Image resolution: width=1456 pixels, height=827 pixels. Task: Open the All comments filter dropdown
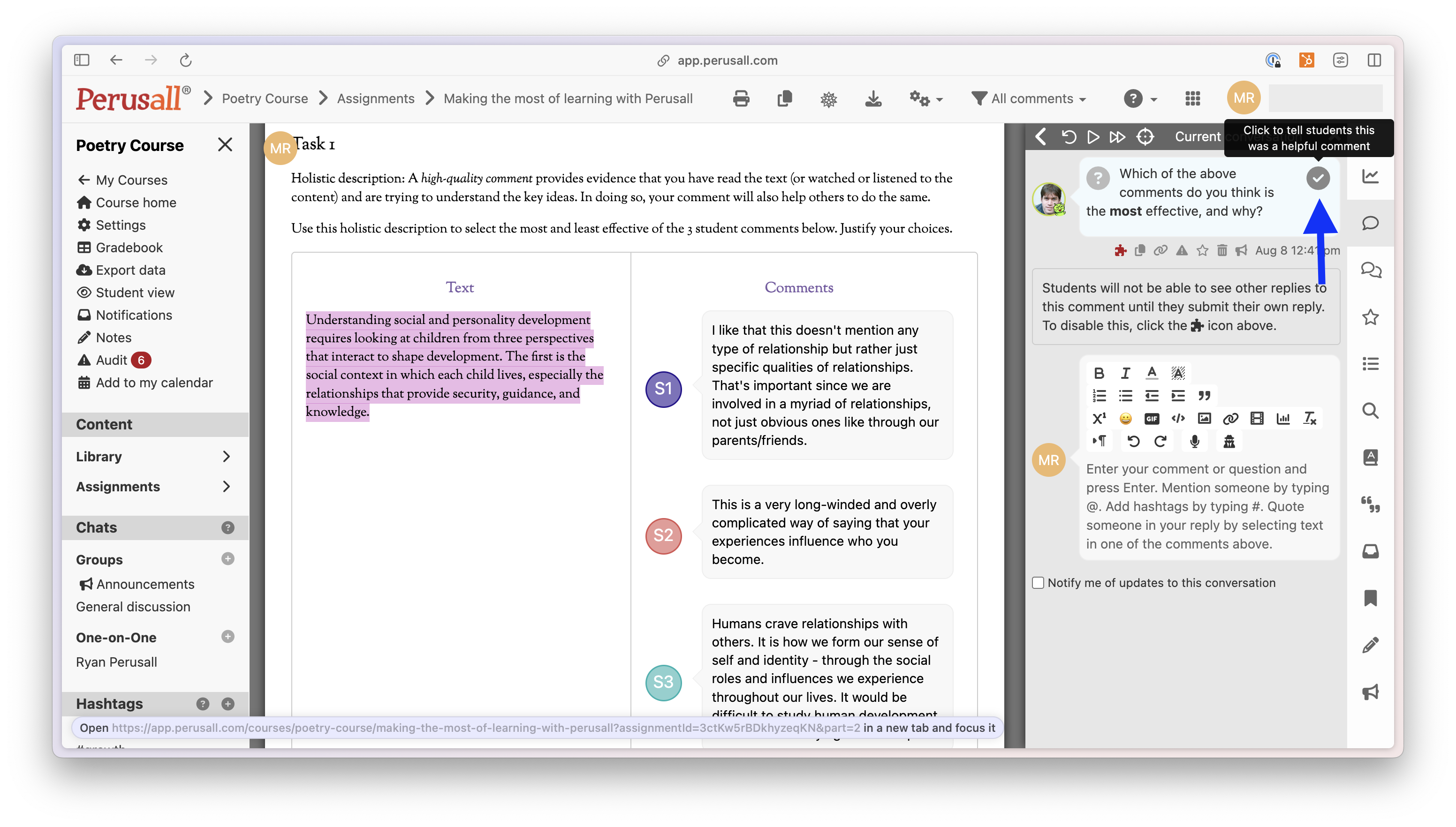click(1029, 98)
